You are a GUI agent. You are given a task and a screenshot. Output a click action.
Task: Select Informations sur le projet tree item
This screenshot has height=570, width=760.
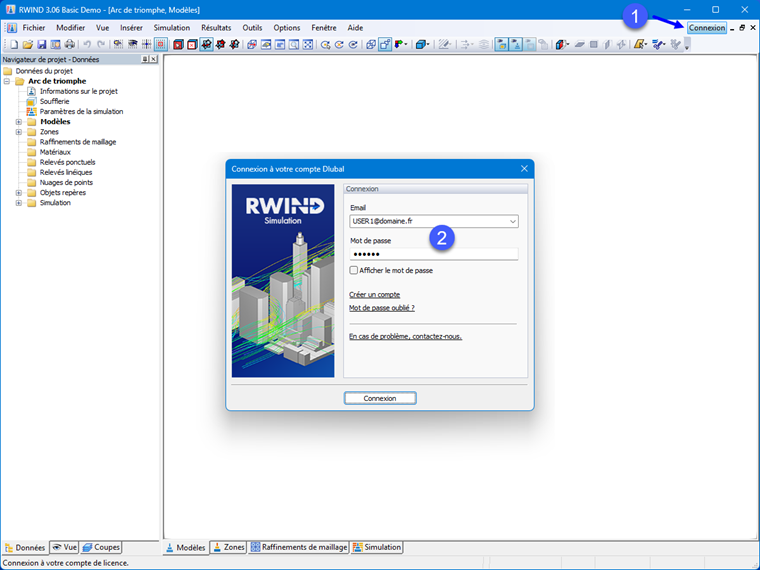(x=79, y=91)
